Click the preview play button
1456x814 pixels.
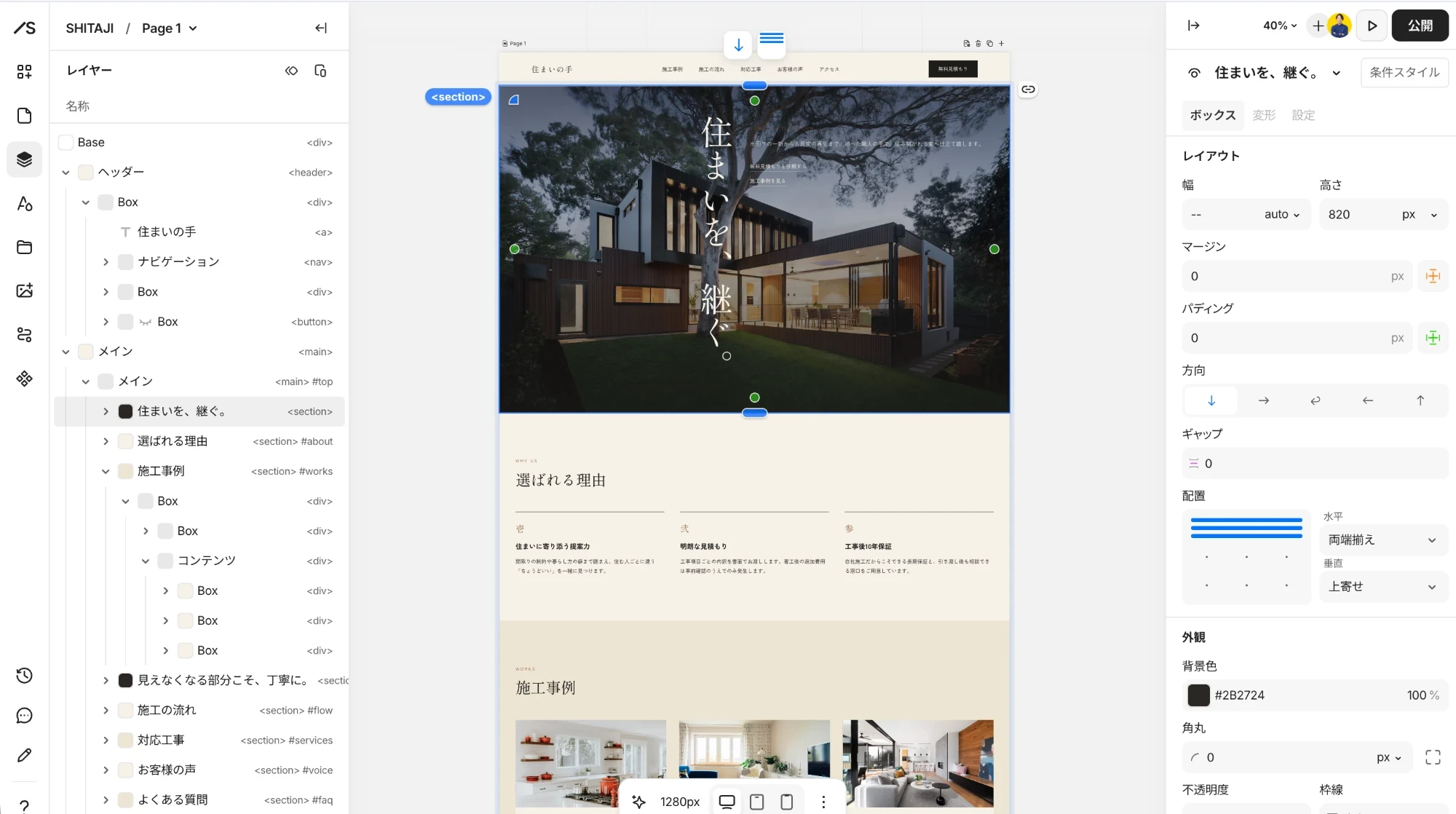pos(1372,25)
